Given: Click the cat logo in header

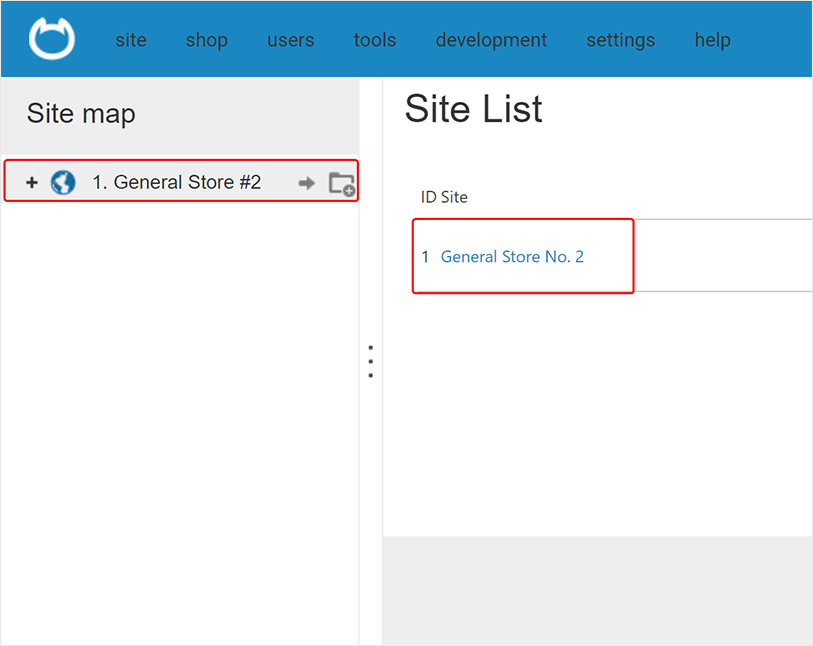Looking at the screenshot, I should tap(52, 39).
